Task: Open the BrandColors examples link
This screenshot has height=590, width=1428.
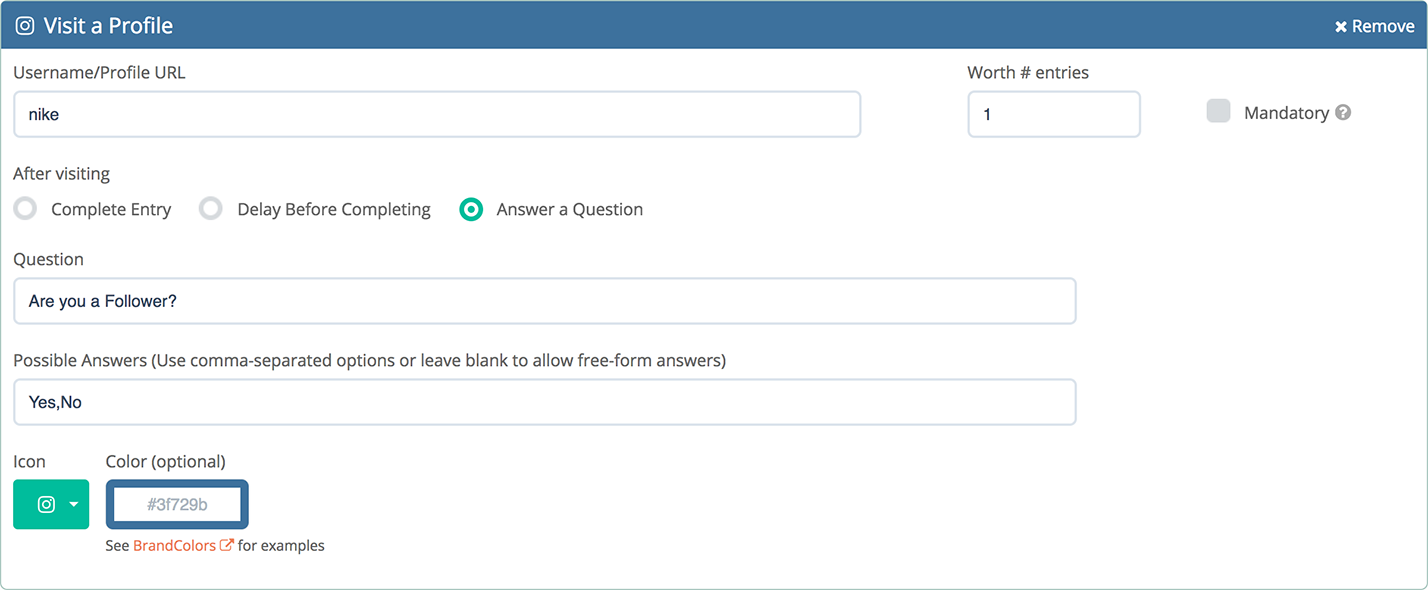Action: pos(174,546)
